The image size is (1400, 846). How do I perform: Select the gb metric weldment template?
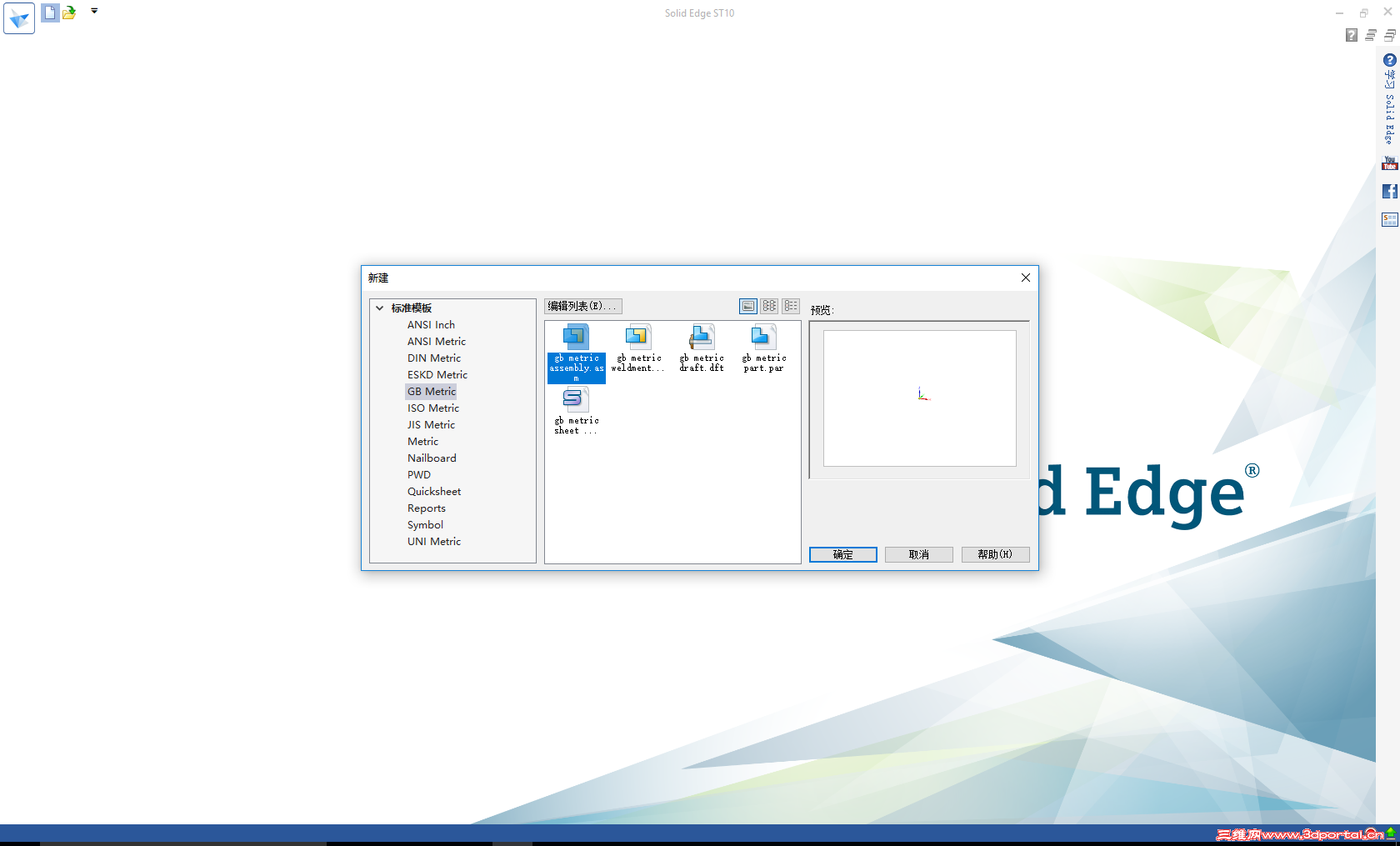pos(638,348)
